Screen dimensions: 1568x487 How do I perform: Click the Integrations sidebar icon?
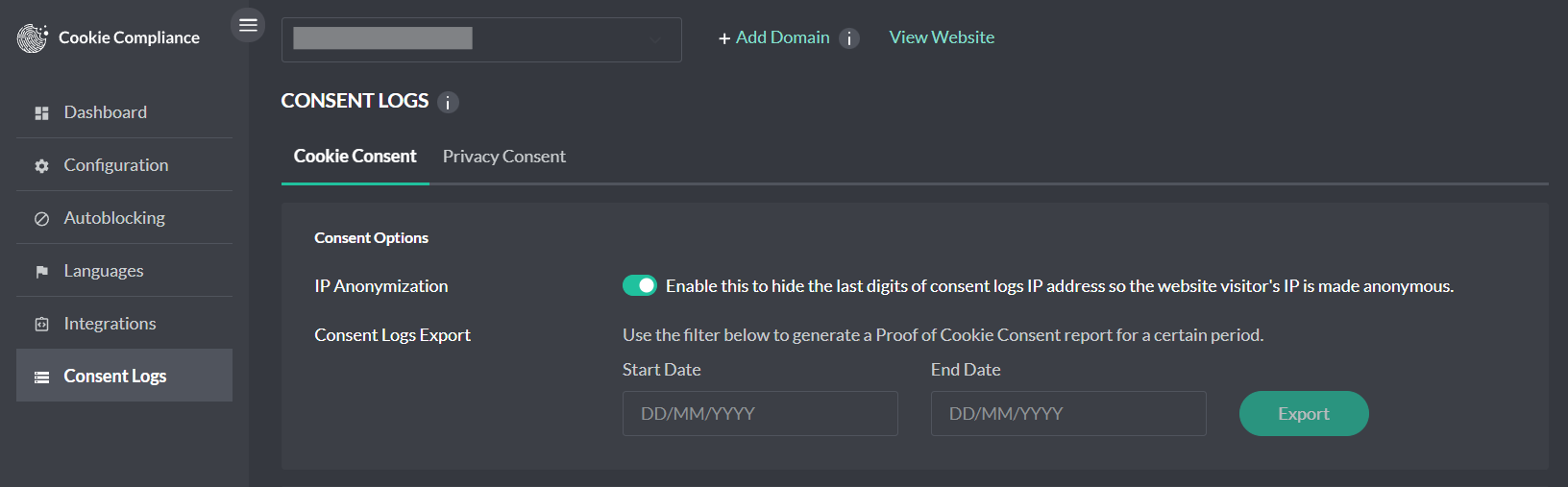coord(41,325)
